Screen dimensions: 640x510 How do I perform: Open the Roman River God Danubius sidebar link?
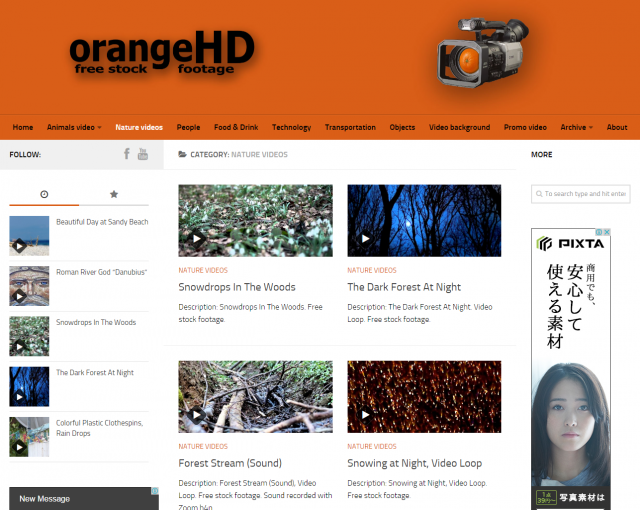101,272
